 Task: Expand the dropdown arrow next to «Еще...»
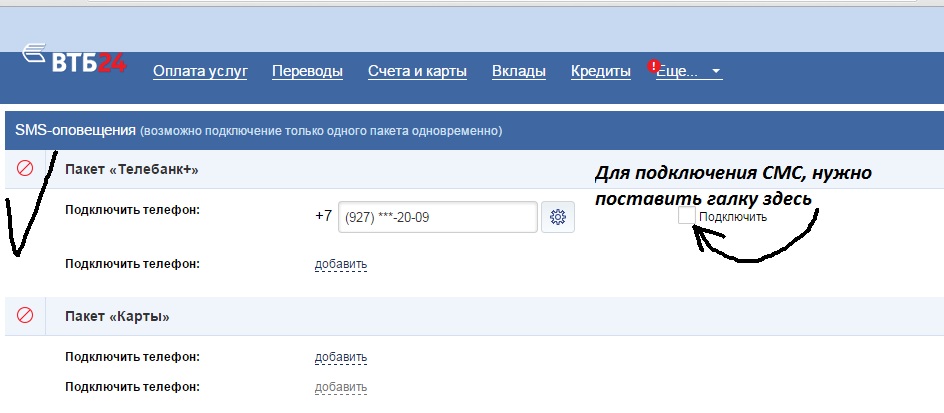click(x=716, y=72)
